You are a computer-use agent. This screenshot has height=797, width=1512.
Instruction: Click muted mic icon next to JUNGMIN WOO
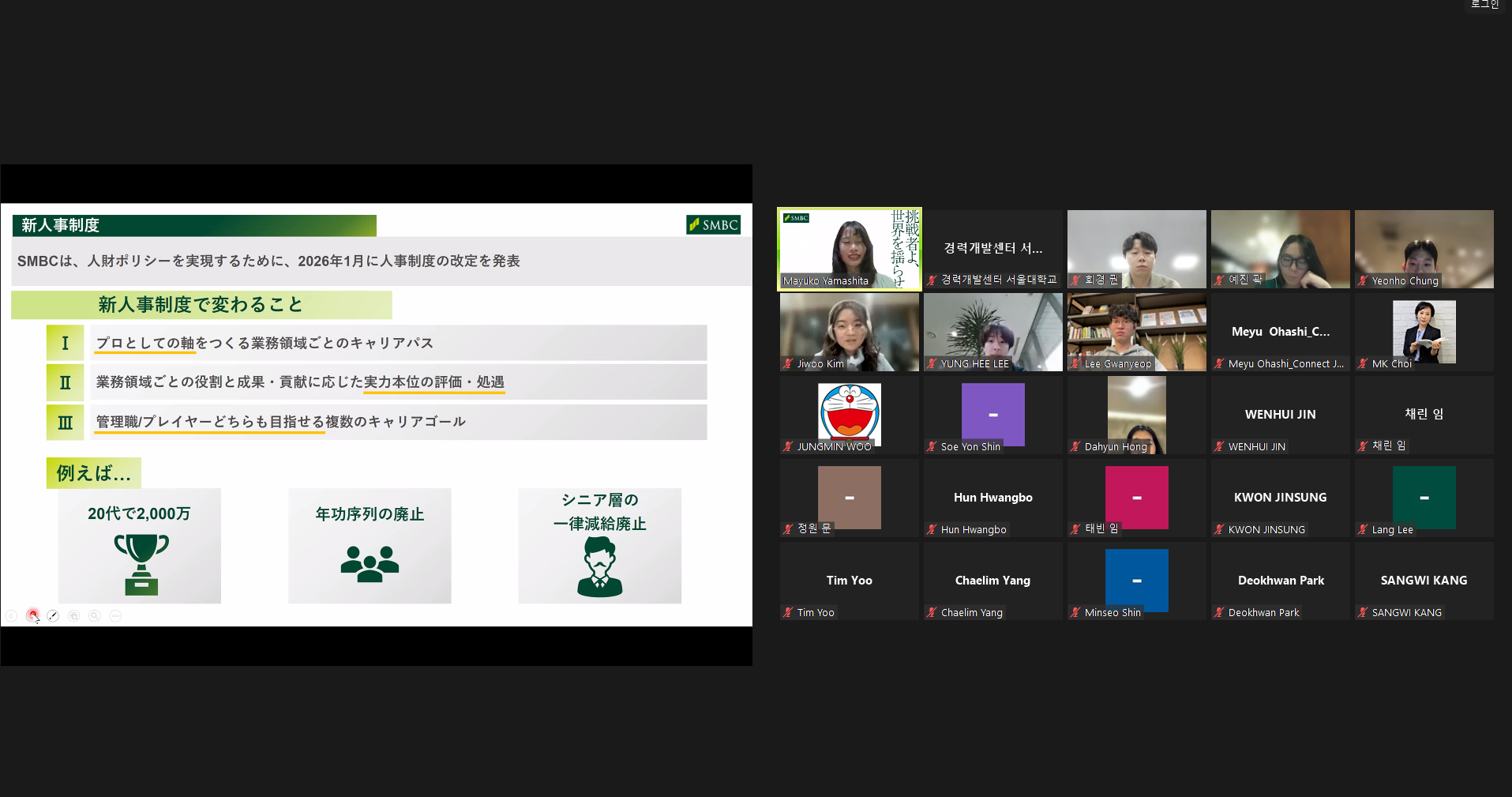[789, 446]
